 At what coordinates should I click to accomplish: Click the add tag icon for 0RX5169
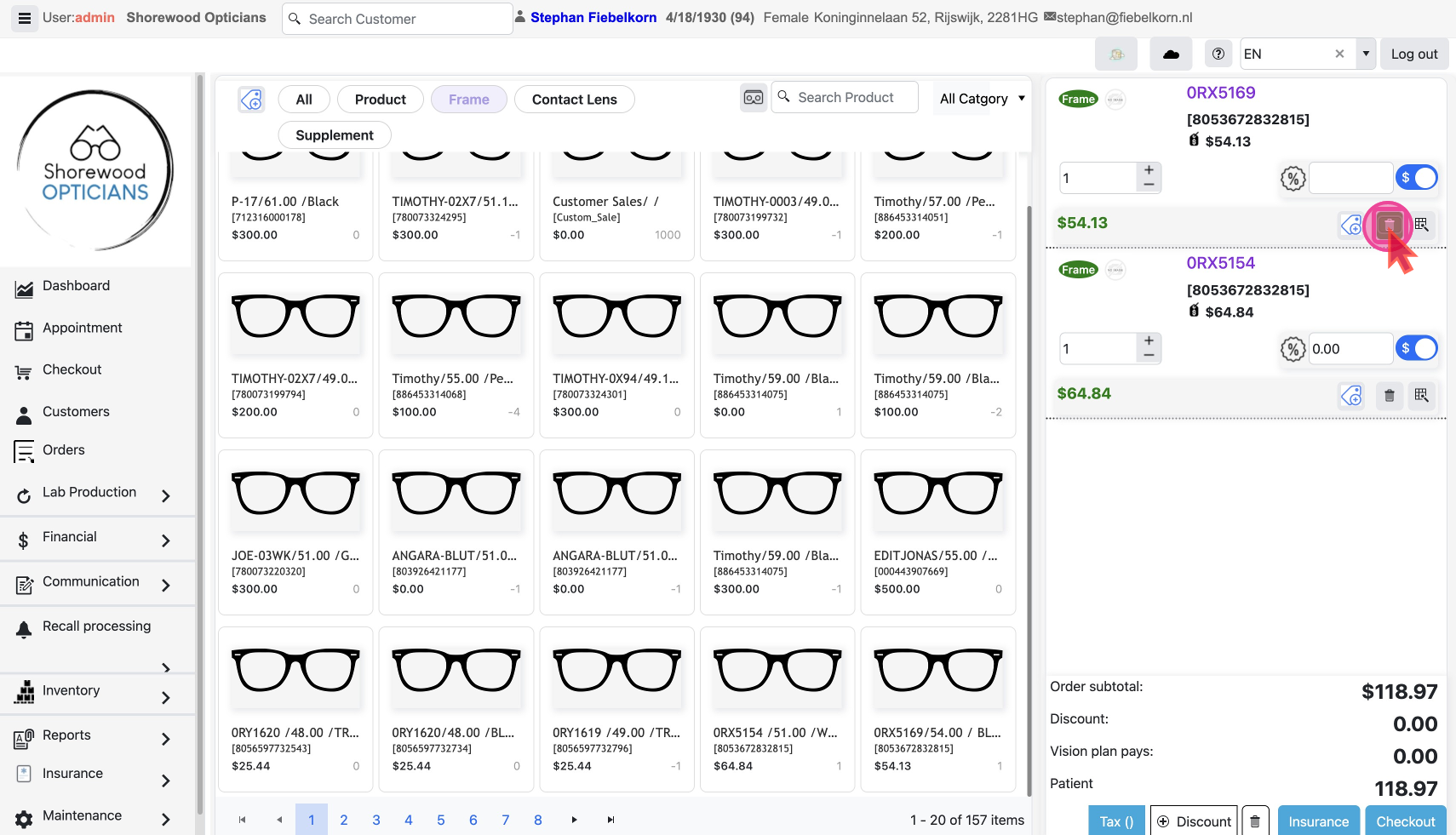coord(1351,225)
